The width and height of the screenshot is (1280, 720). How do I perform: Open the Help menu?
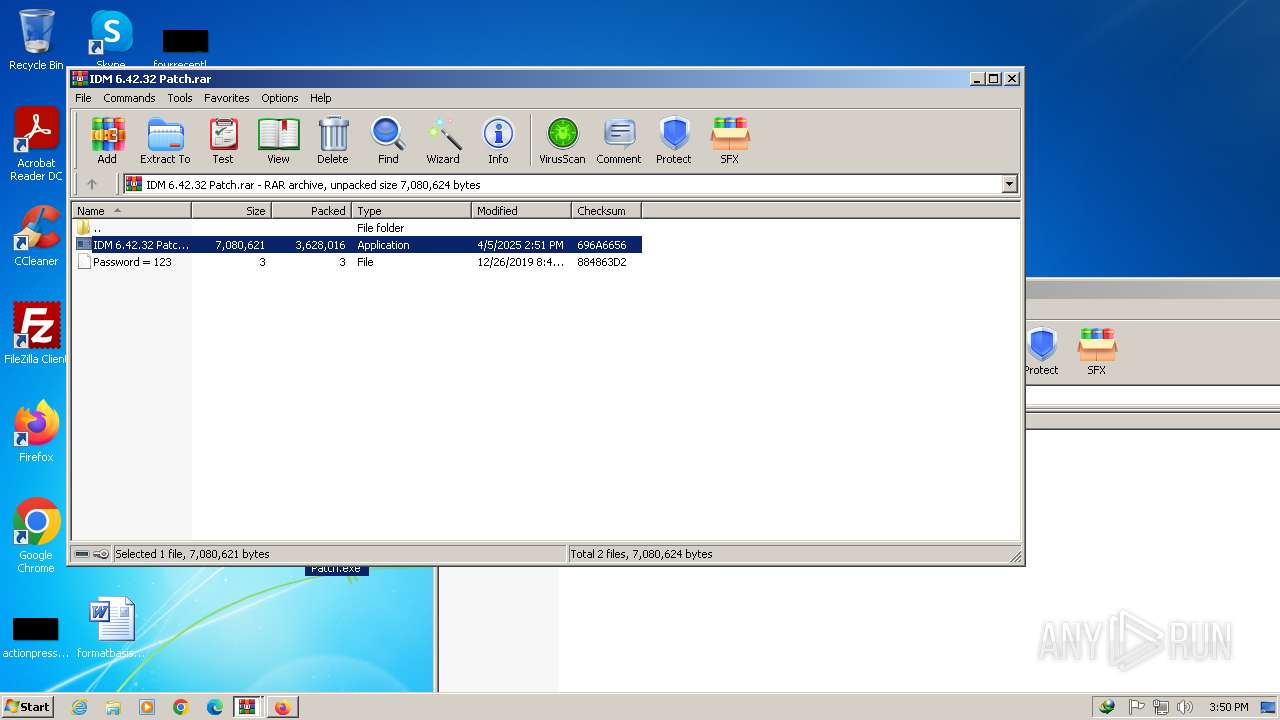(x=320, y=98)
